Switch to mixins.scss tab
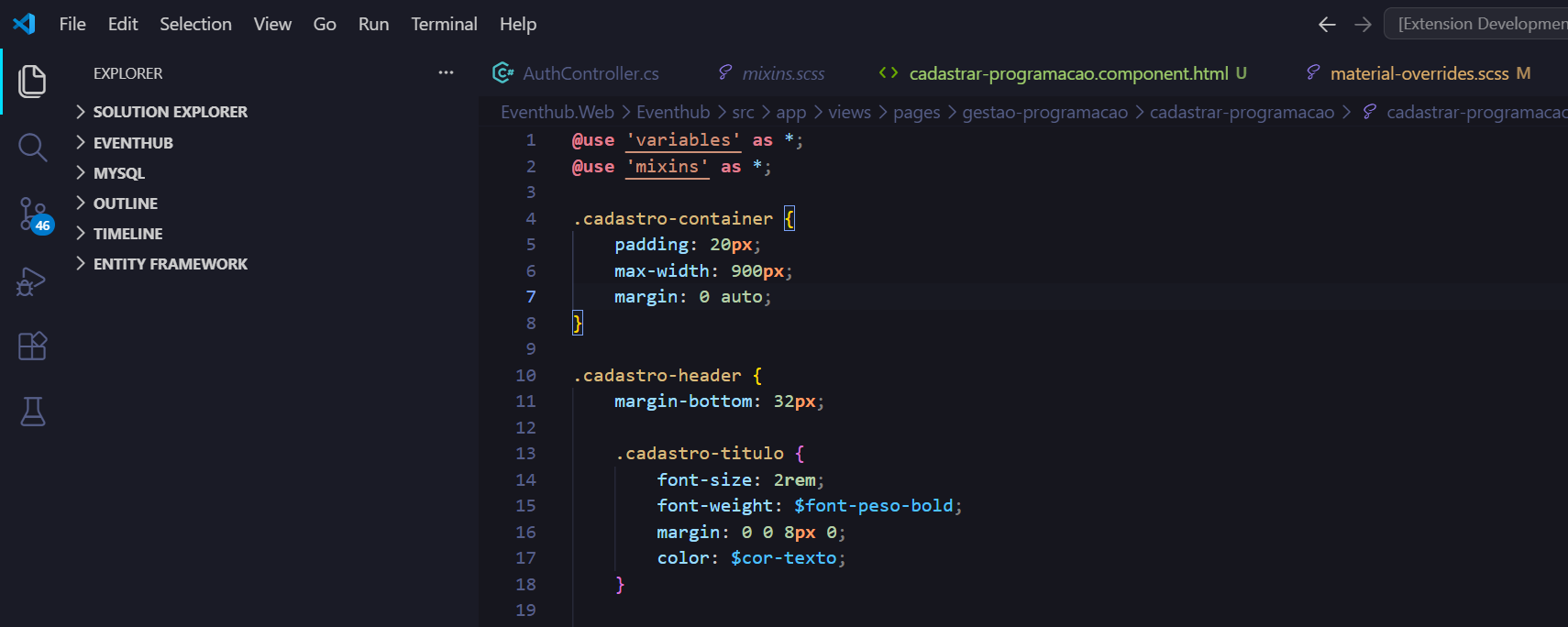The height and width of the screenshot is (627, 1568). click(x=783, y=73)
